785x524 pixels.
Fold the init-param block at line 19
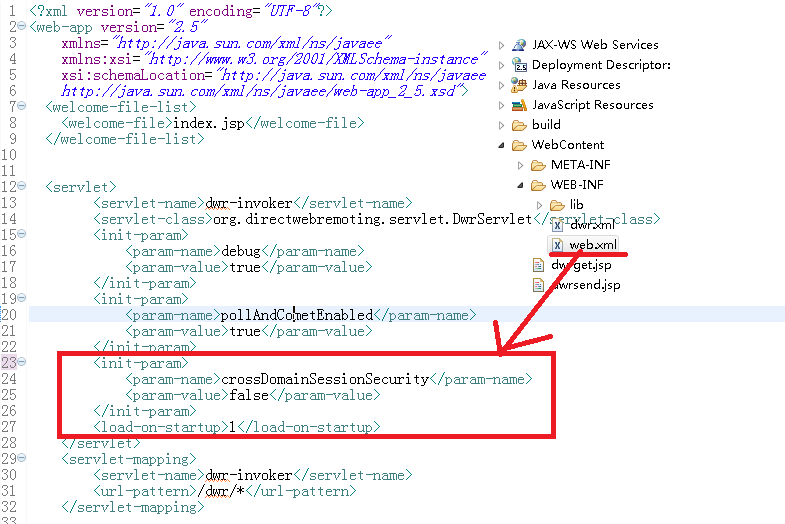tap(22, 298)
